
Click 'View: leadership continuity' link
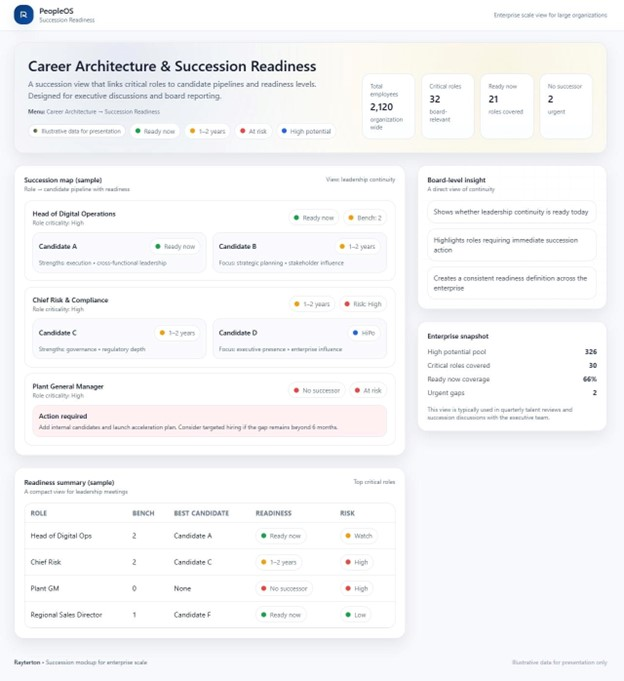pos(360,179)
